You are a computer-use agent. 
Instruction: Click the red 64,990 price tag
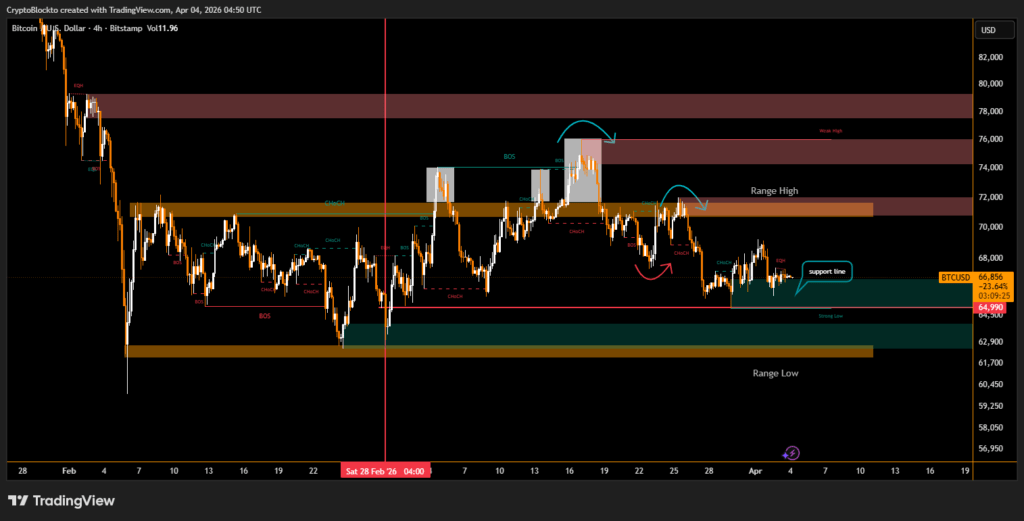(x=988, y=308)
